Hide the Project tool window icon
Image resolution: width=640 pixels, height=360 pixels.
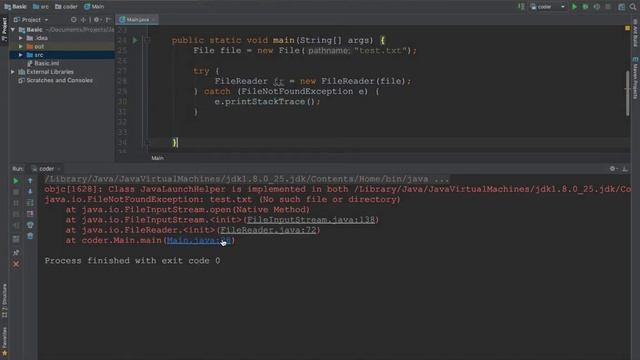pyautogui.click(x=108, y=20)
